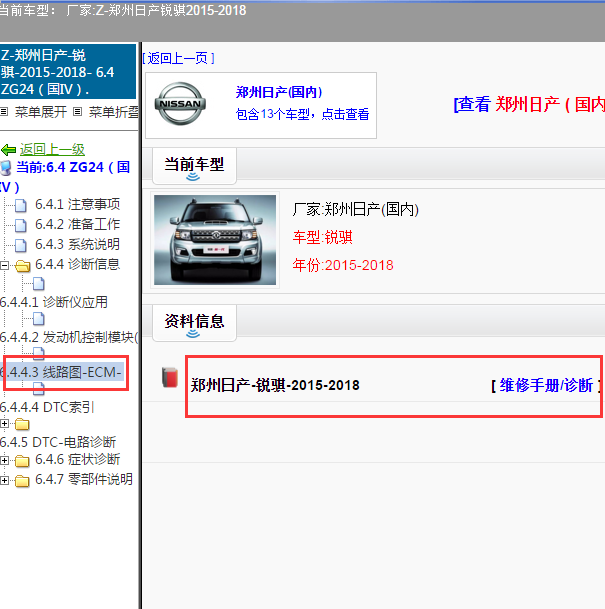Click the 菜单展开 list icon
This screenshot has height=609, width=605.
coord(4,112)
